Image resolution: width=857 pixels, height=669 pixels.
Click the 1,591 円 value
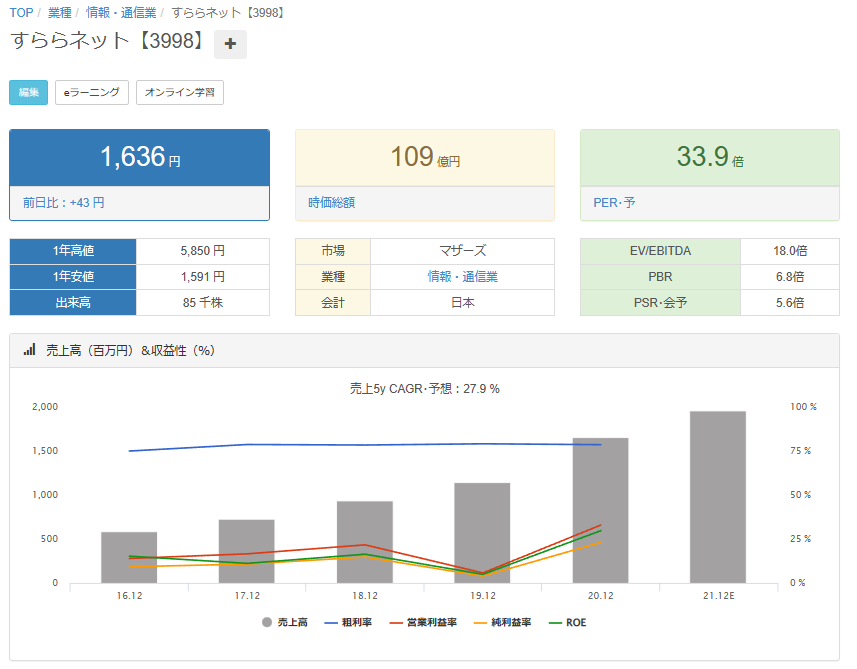(x=203, y=277)
